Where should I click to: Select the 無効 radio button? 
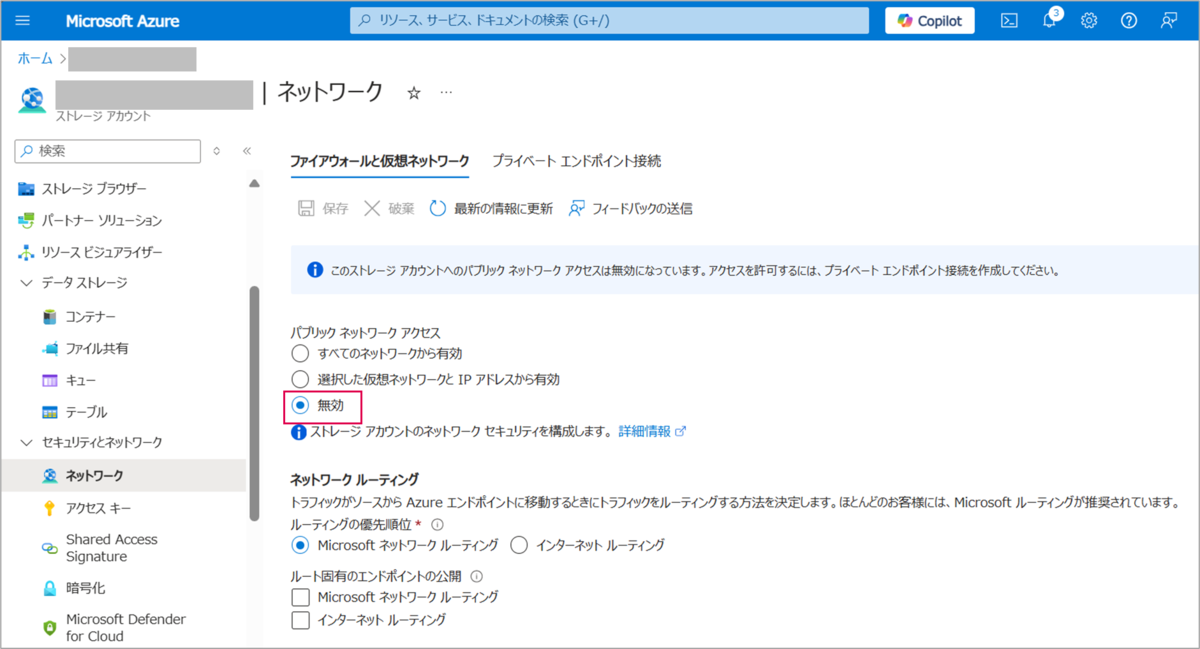tap(300, 406)
